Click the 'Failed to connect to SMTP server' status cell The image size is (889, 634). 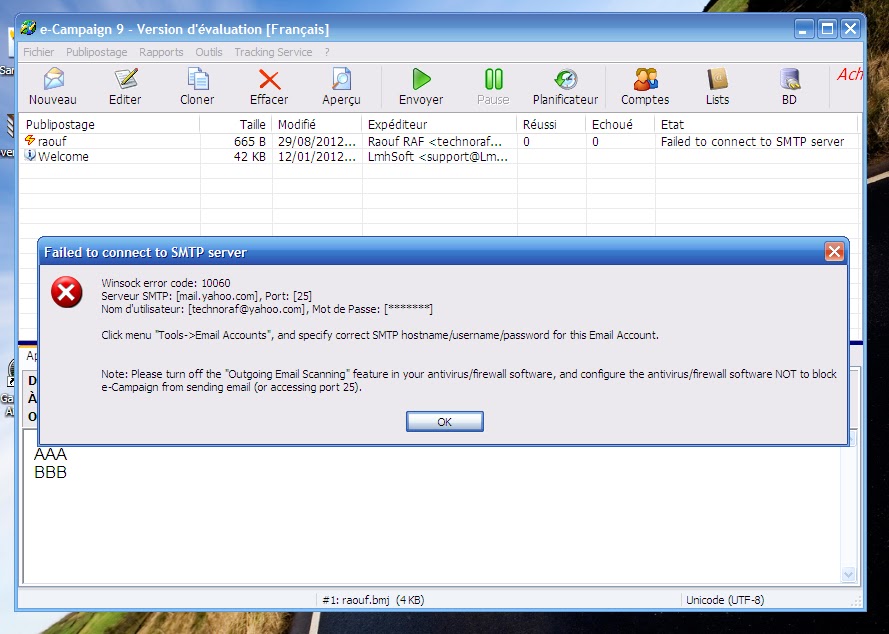point(752,141)
